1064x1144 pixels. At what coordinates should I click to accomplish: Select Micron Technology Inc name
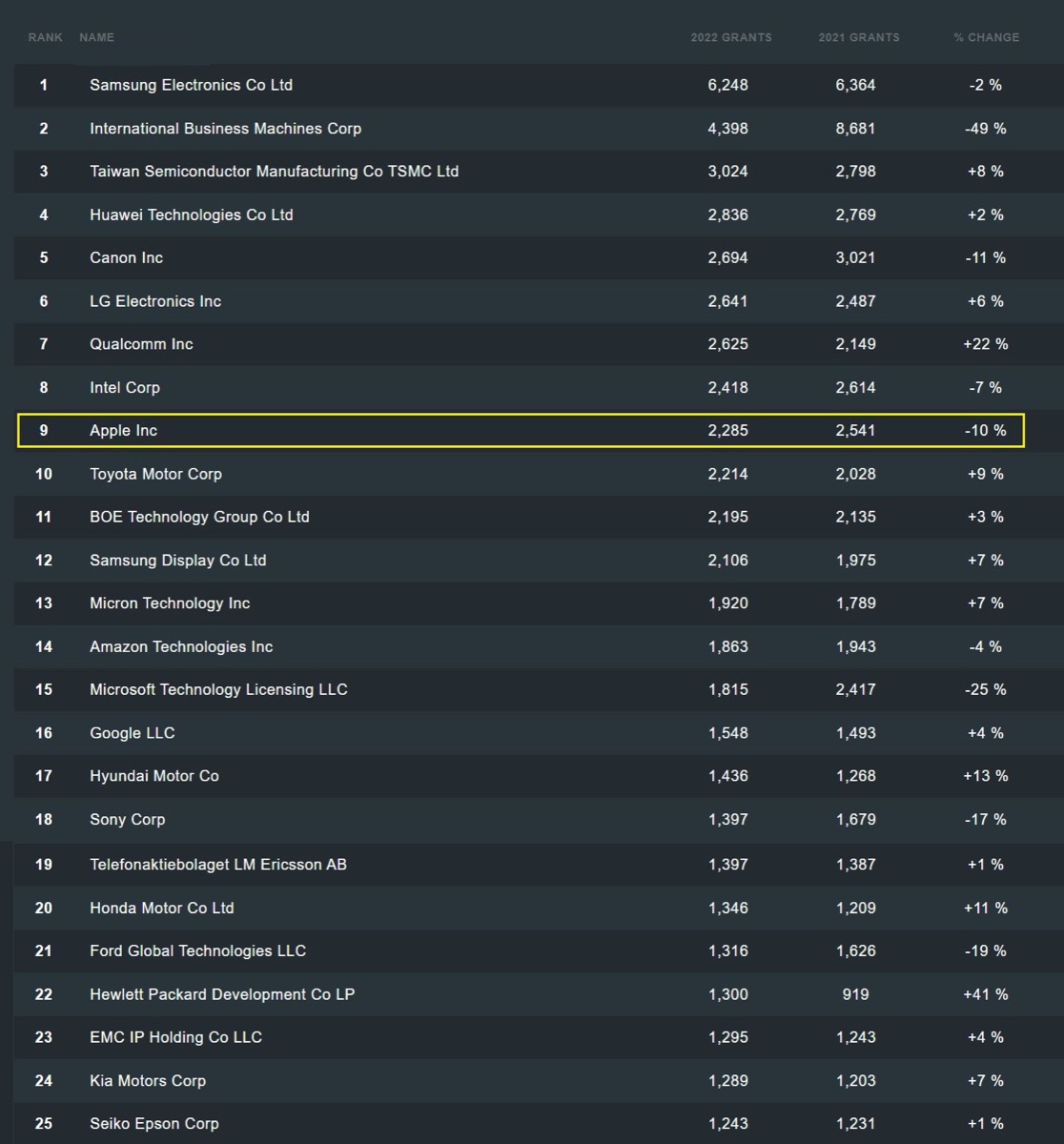[170, 603]
